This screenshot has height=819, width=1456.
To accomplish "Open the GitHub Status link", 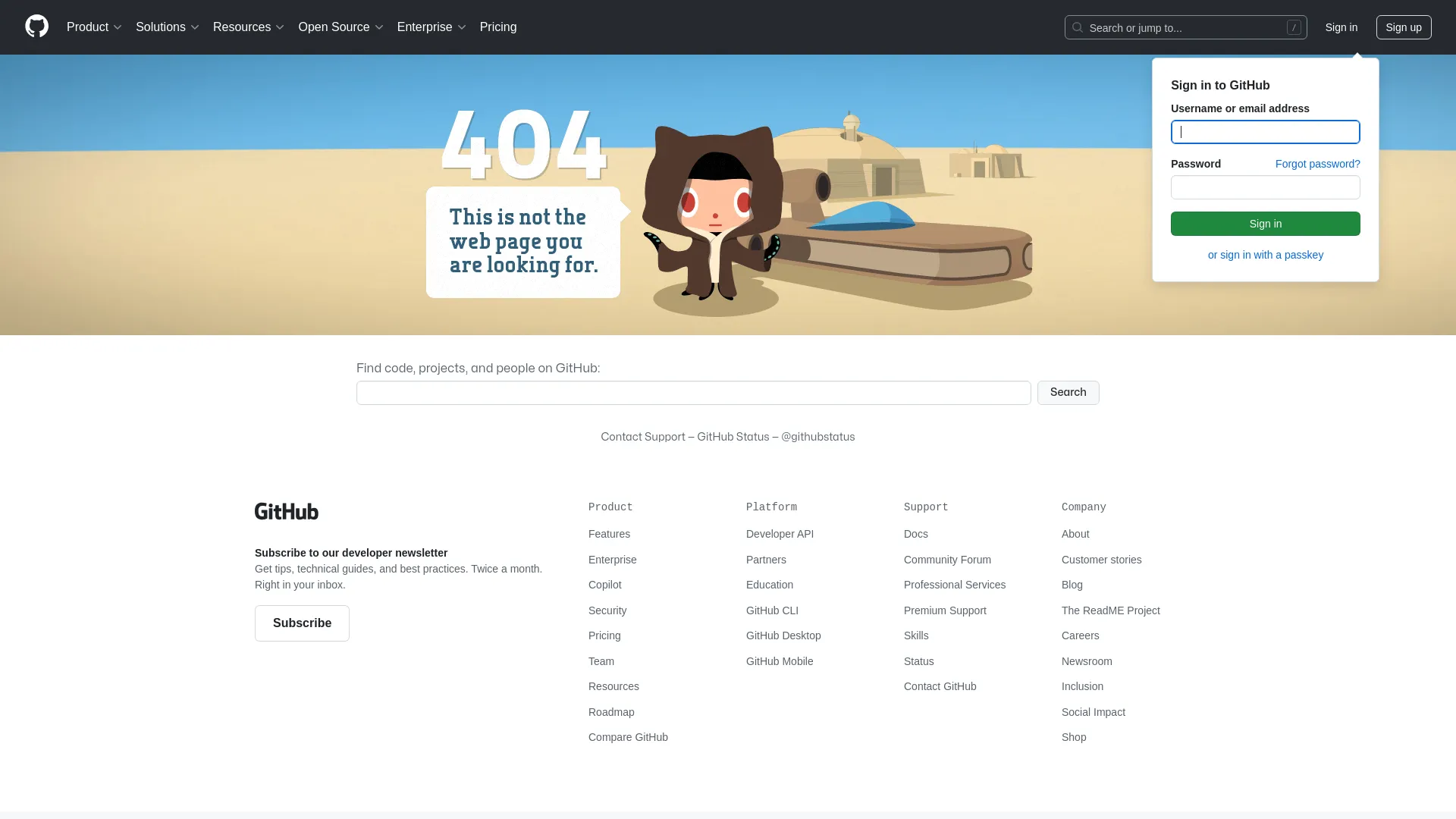I will [733, 437].
